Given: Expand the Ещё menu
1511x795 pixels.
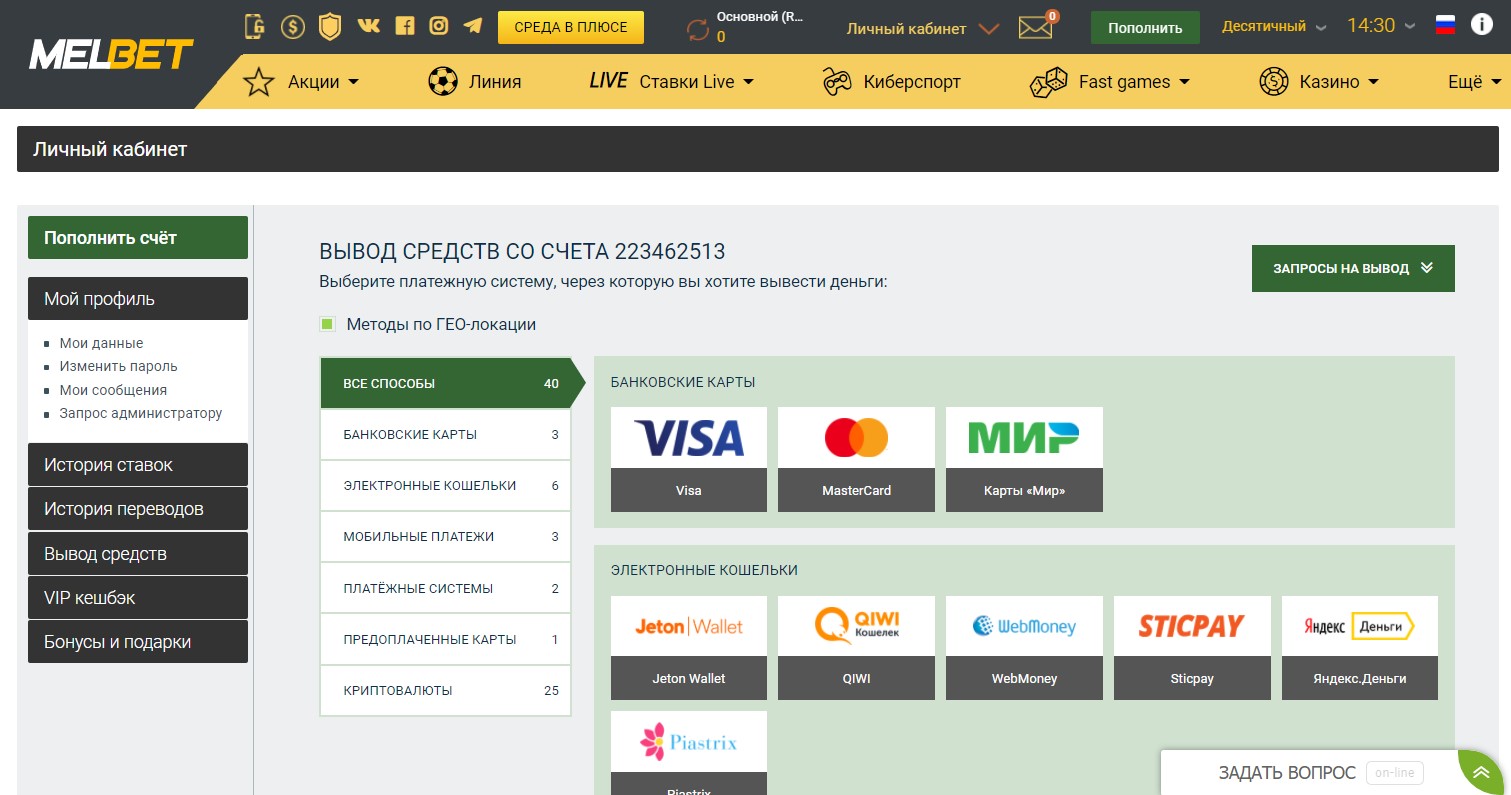Looking at the screenshot, I should coord(1473,82).
